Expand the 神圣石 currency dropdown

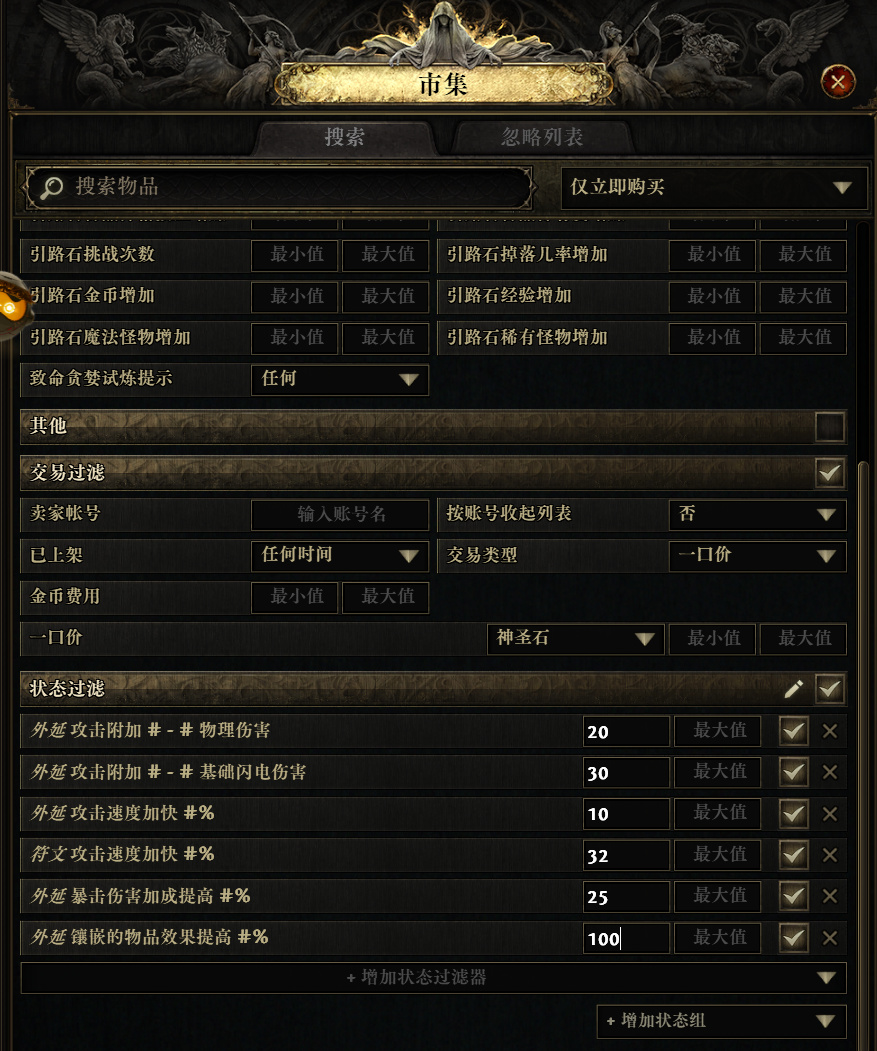pos(575,638)
